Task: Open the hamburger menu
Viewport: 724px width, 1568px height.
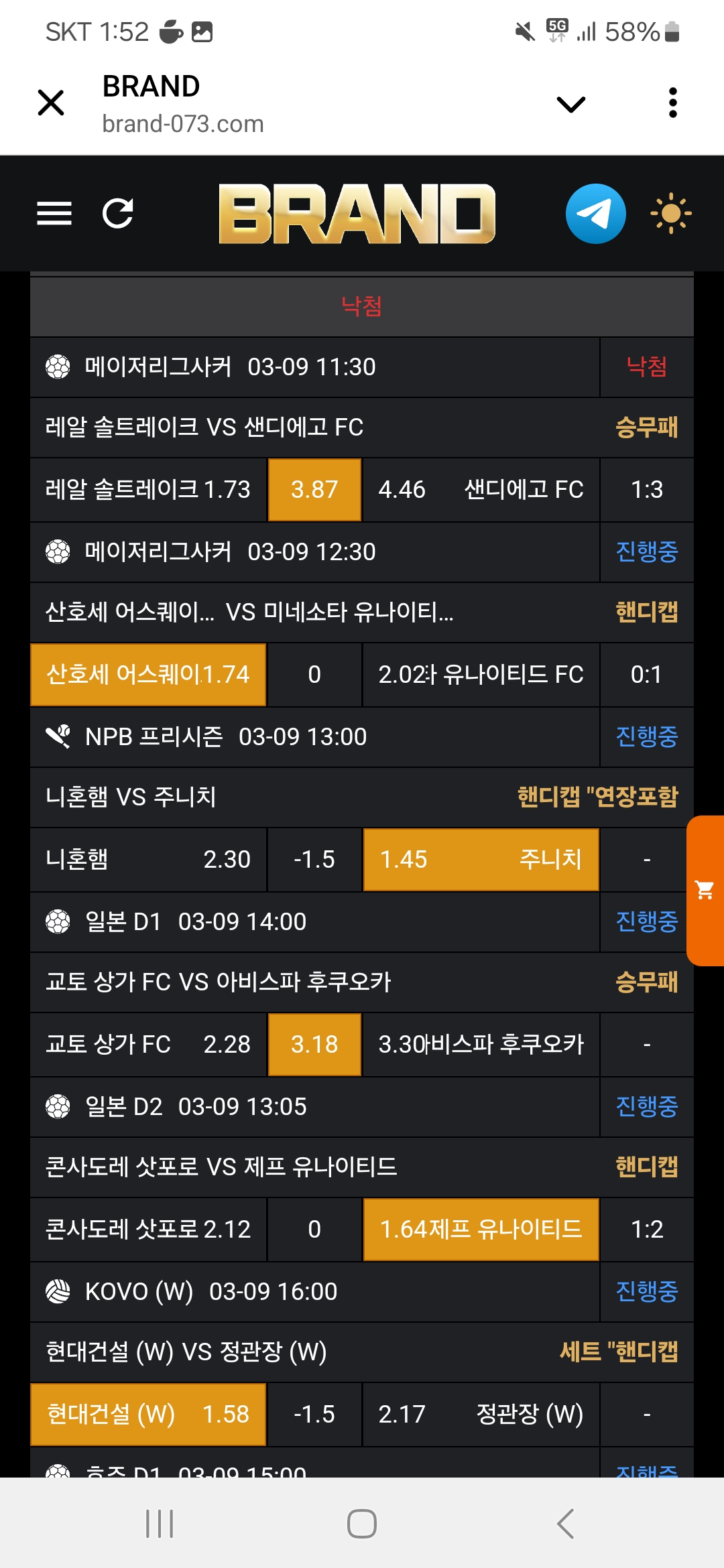Action: click(54, 214)
